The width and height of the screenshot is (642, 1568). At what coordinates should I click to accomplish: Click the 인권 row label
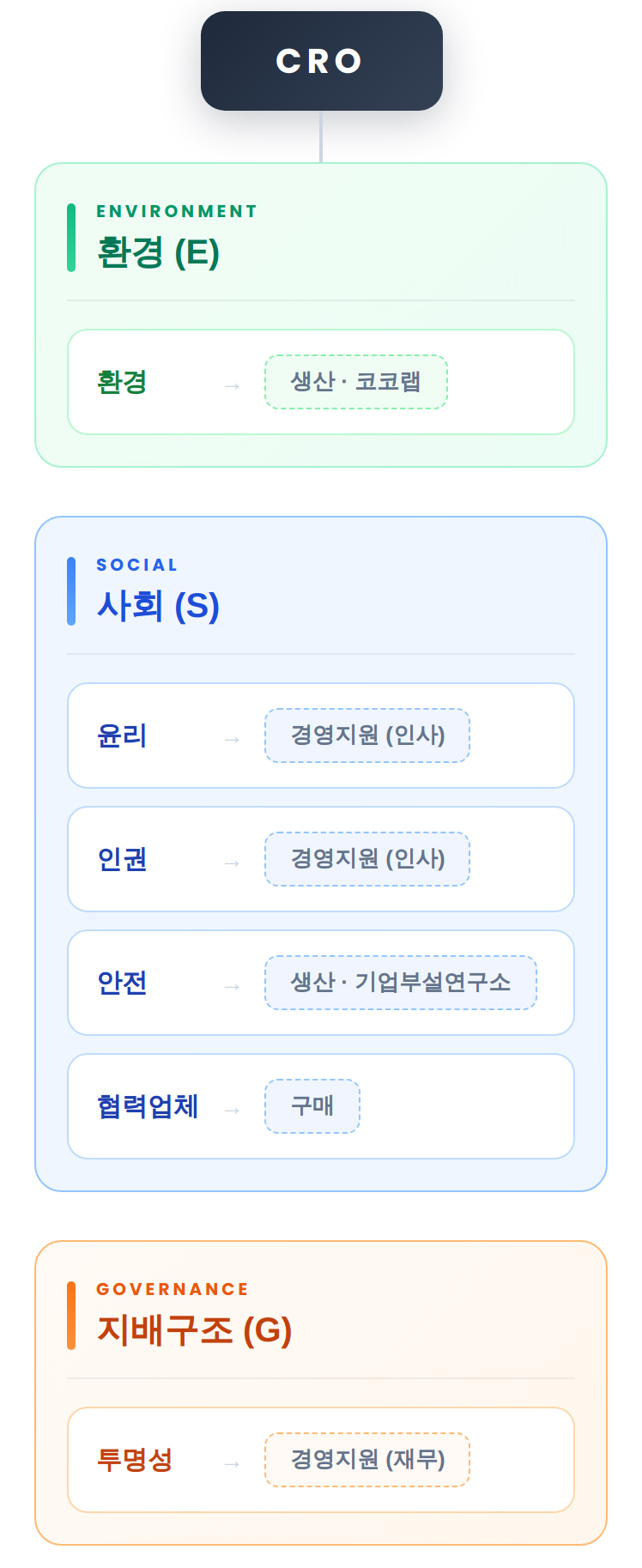pyautogui.click(x=122, y=859)
